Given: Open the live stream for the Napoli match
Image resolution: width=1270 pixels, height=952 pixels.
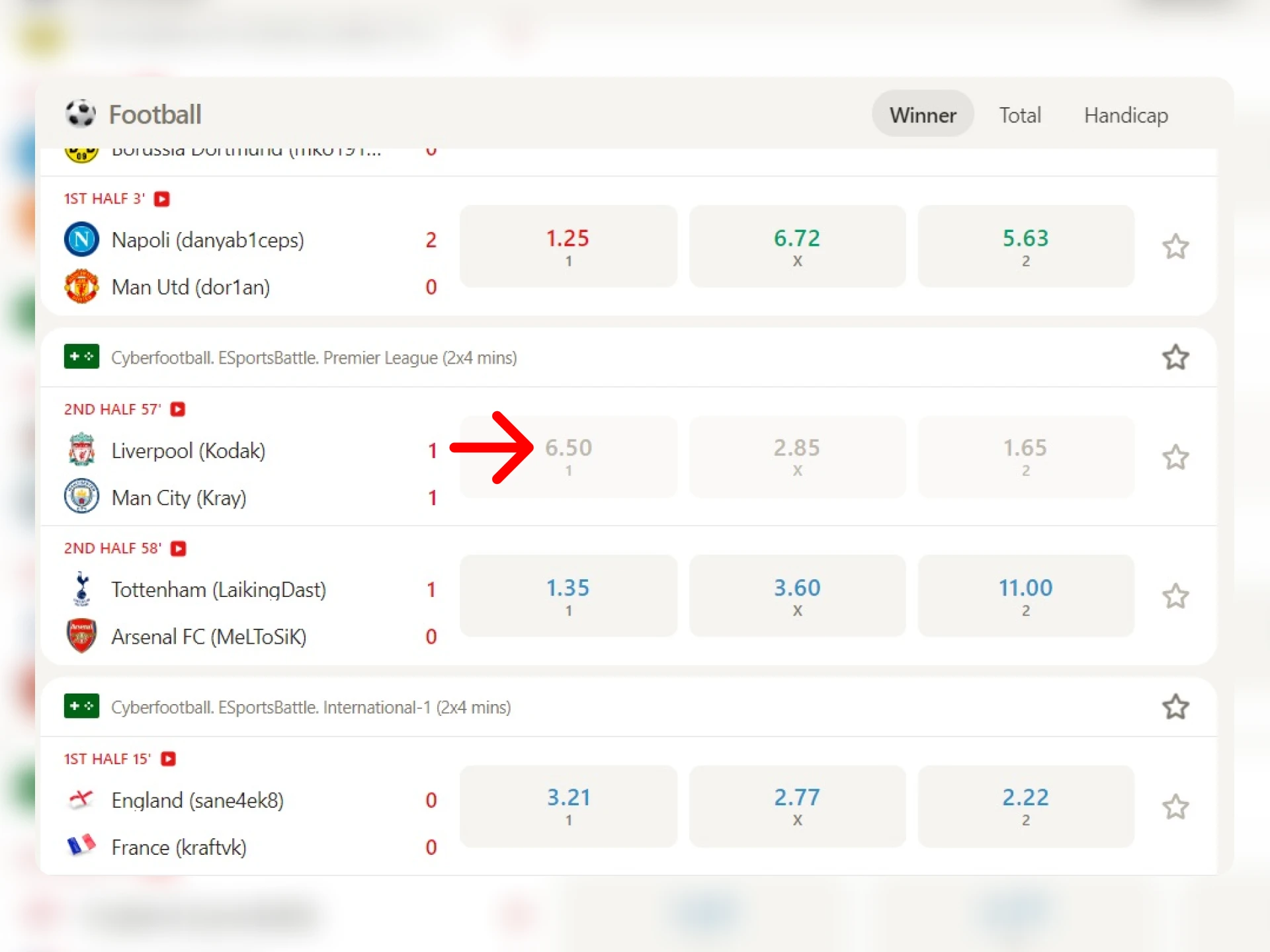Looking at the screenshot, I should (x=162, y=198).
